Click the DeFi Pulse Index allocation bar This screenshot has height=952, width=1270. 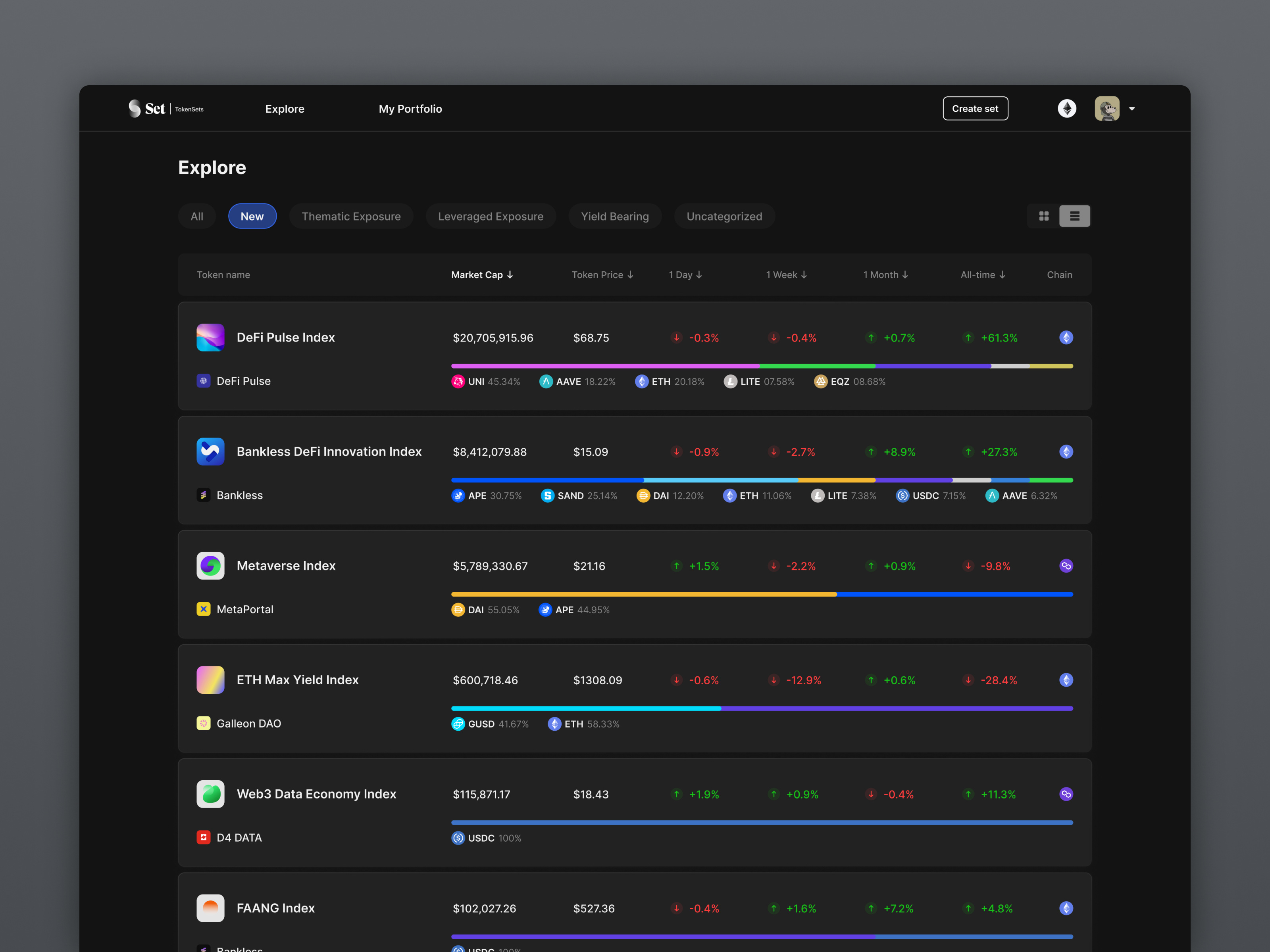pyautogui.click(x=762, y=366)
